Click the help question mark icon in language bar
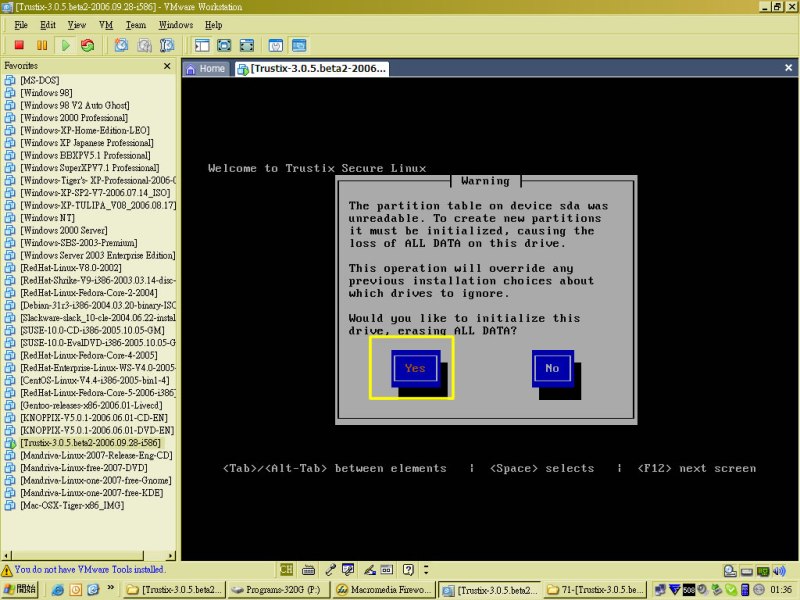 tap(408, 569)
